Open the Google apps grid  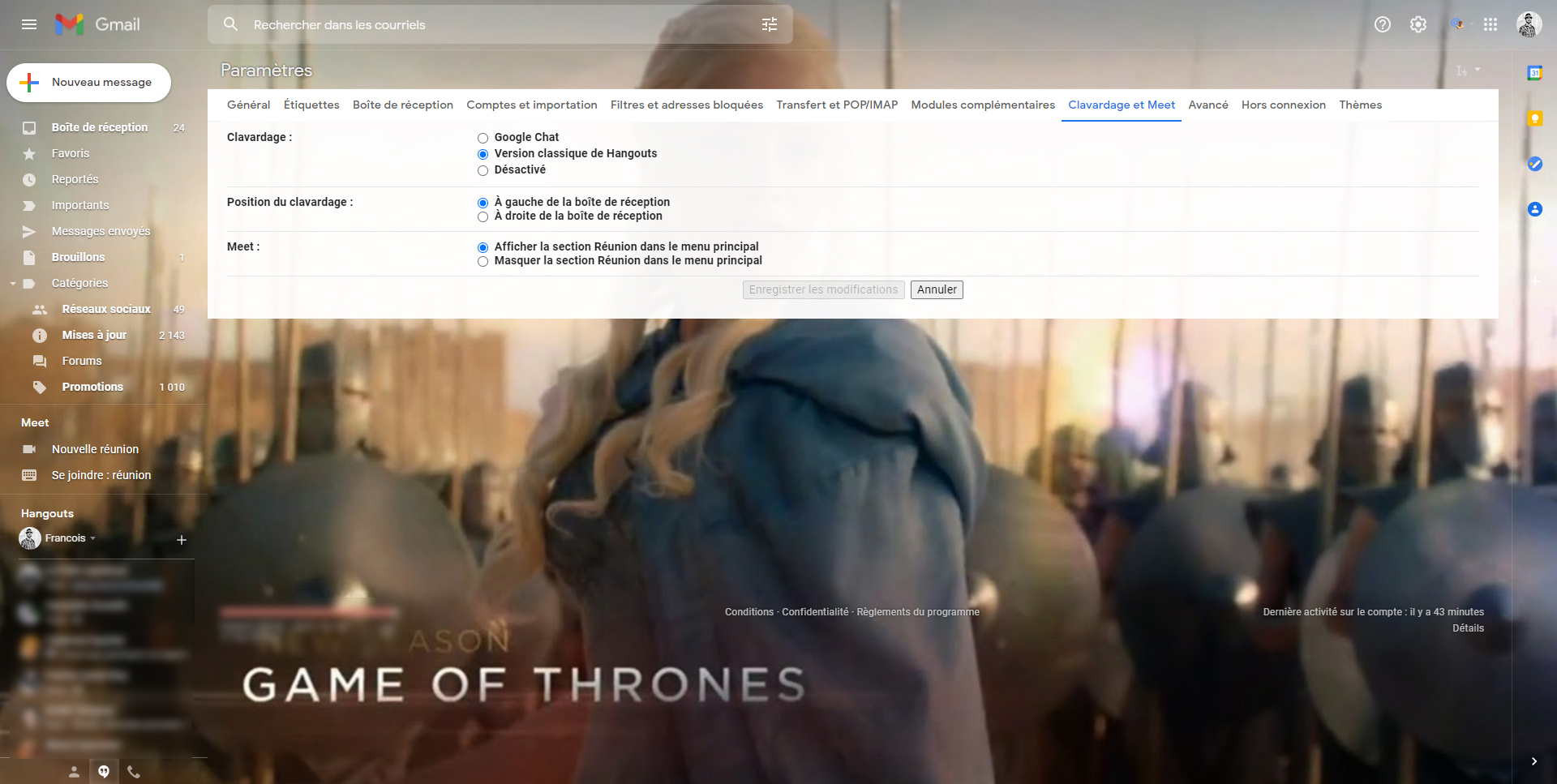(x=1491, y=24)
